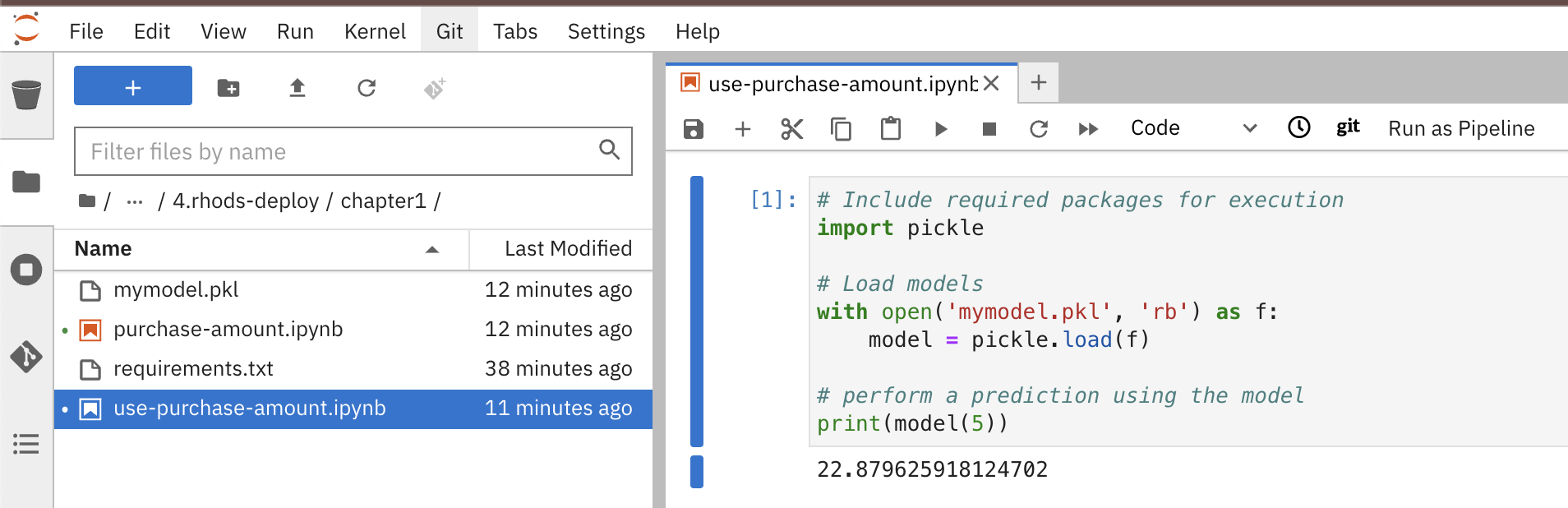Click inside the code cell editor
Viewport: 1568px width, 508px height.
coord(1188,312)
